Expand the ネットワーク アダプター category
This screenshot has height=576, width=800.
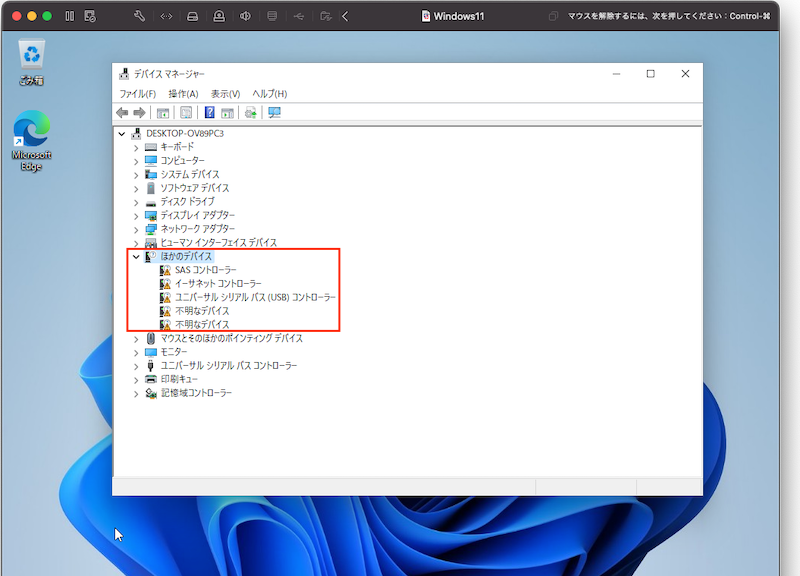pos(136,230)
